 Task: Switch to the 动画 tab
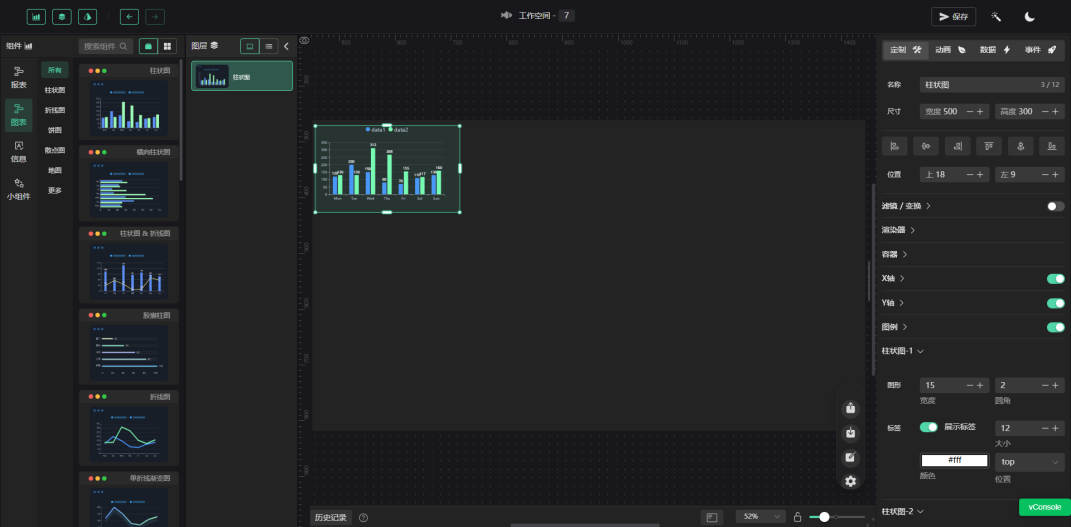(950, 50)
